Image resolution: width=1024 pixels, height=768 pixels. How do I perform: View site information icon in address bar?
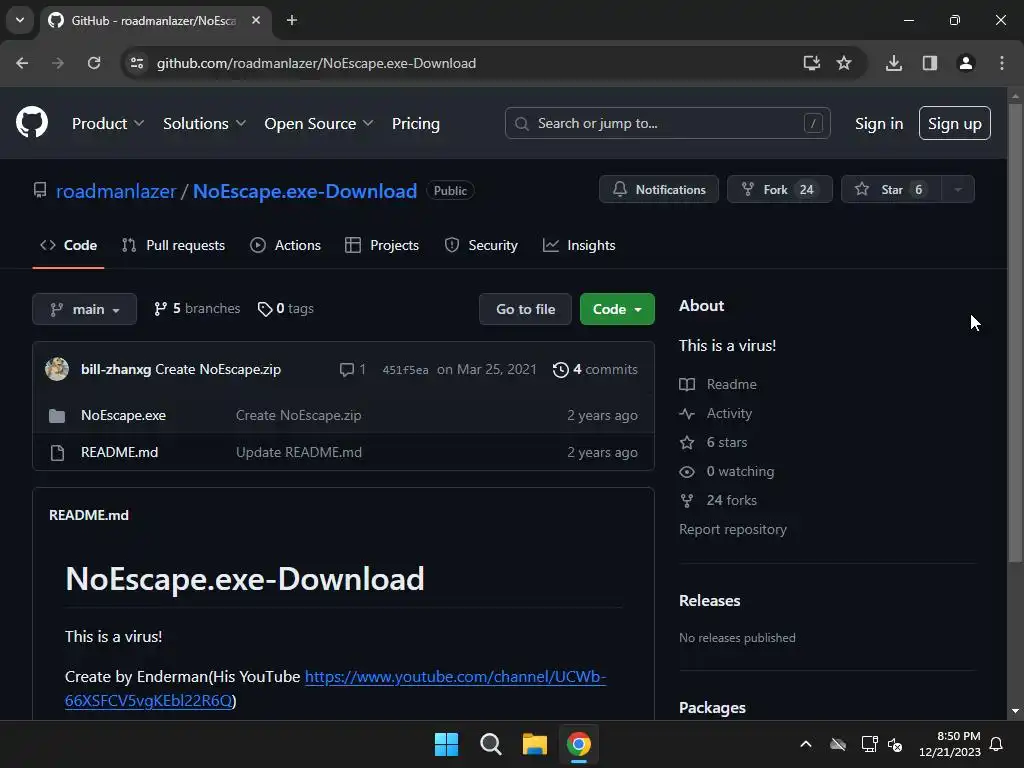(x=137, y=63)
